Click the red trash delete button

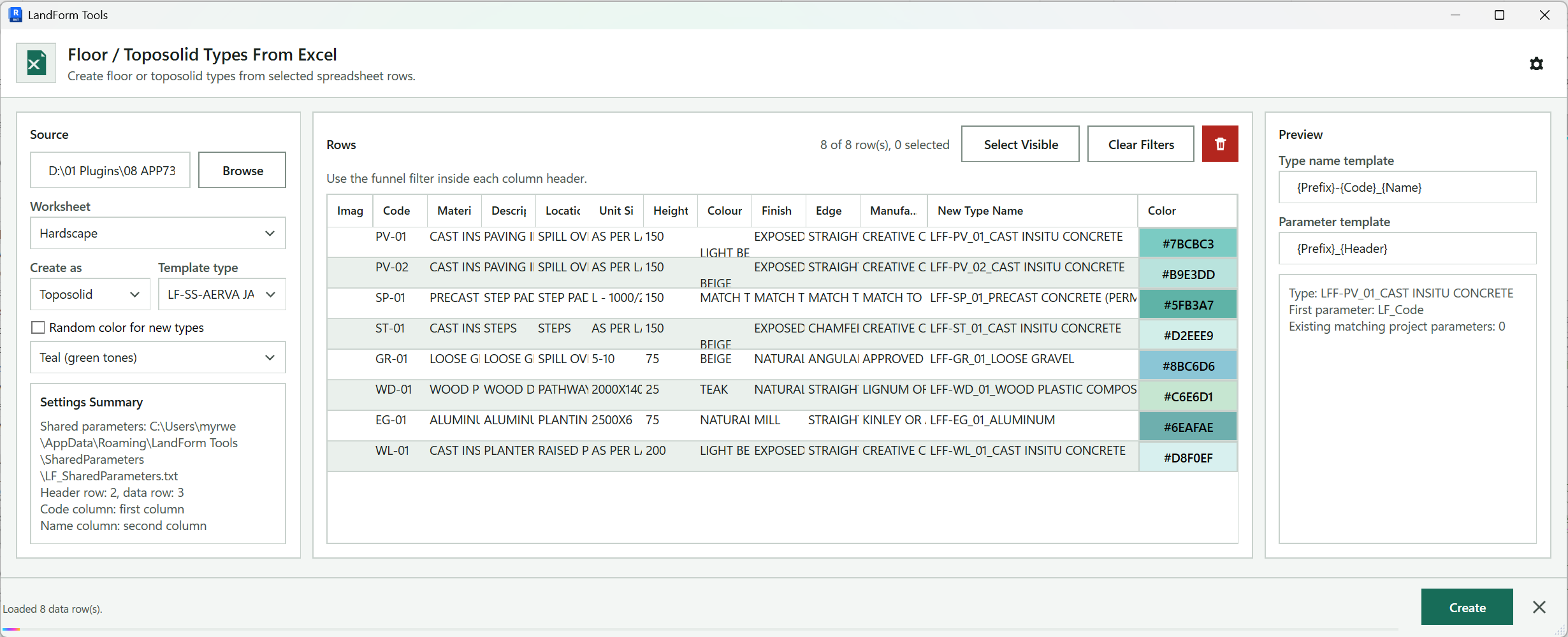coord(1220,144)
